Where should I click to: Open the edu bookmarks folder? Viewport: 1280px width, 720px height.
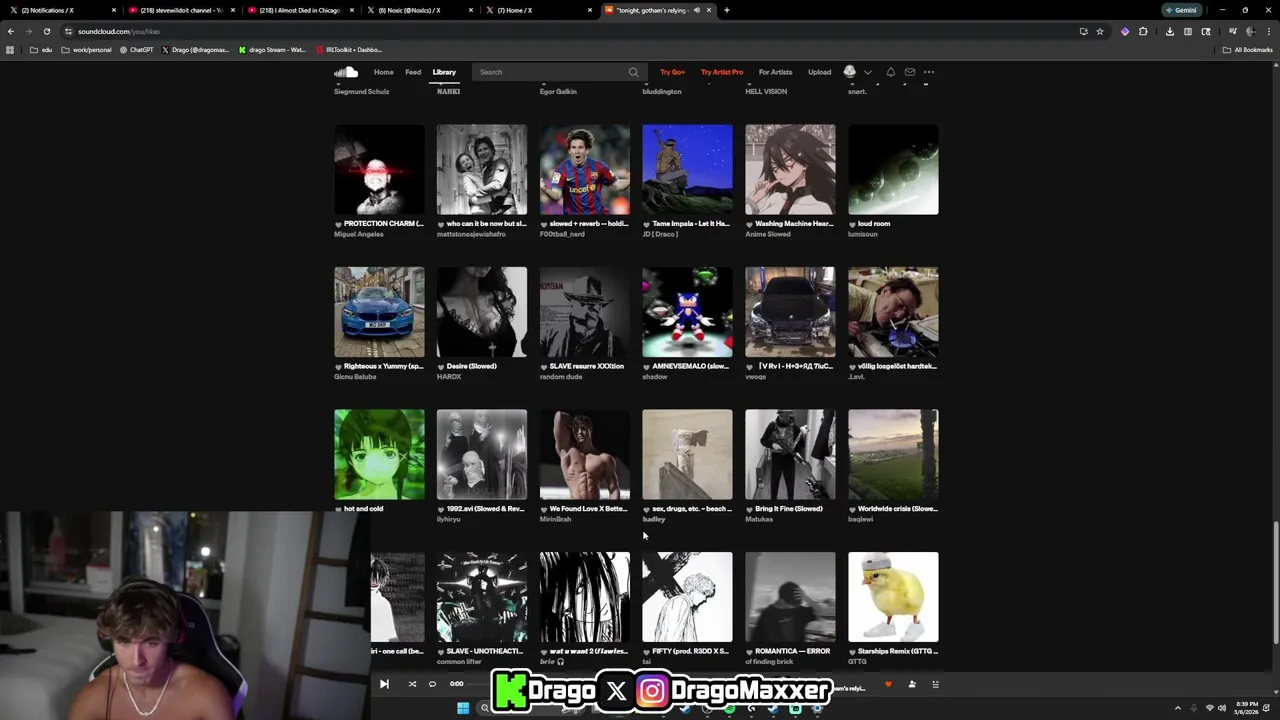(x=41, y=50)
